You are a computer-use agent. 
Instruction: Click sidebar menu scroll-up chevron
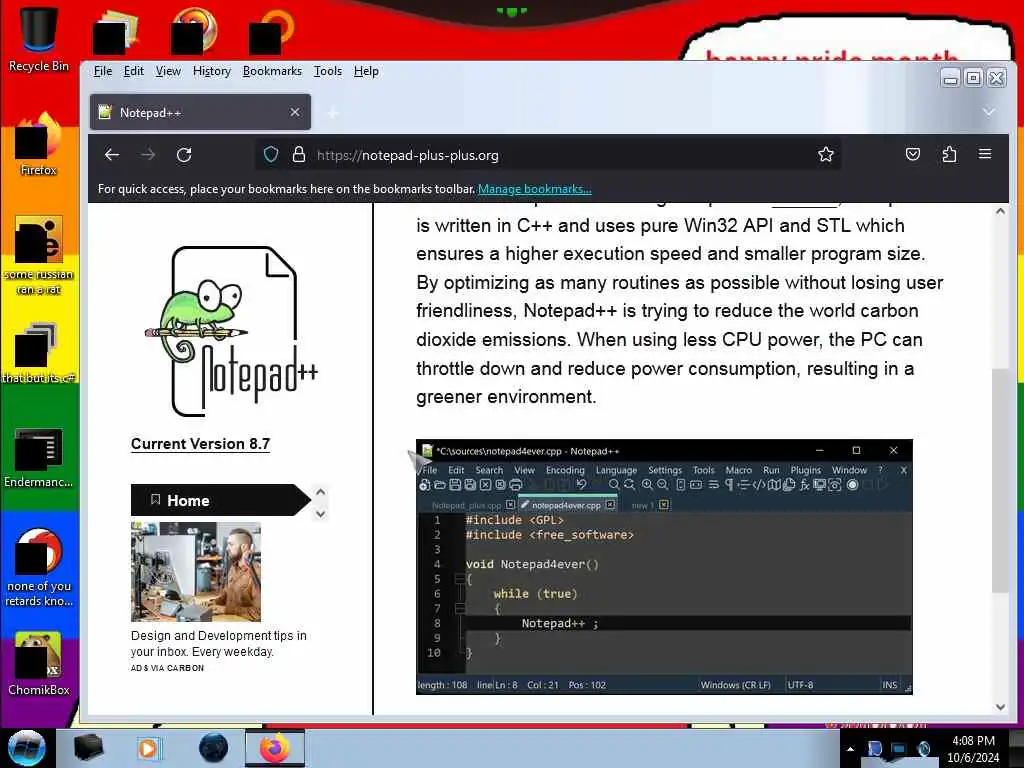click(x=320, y=492)
